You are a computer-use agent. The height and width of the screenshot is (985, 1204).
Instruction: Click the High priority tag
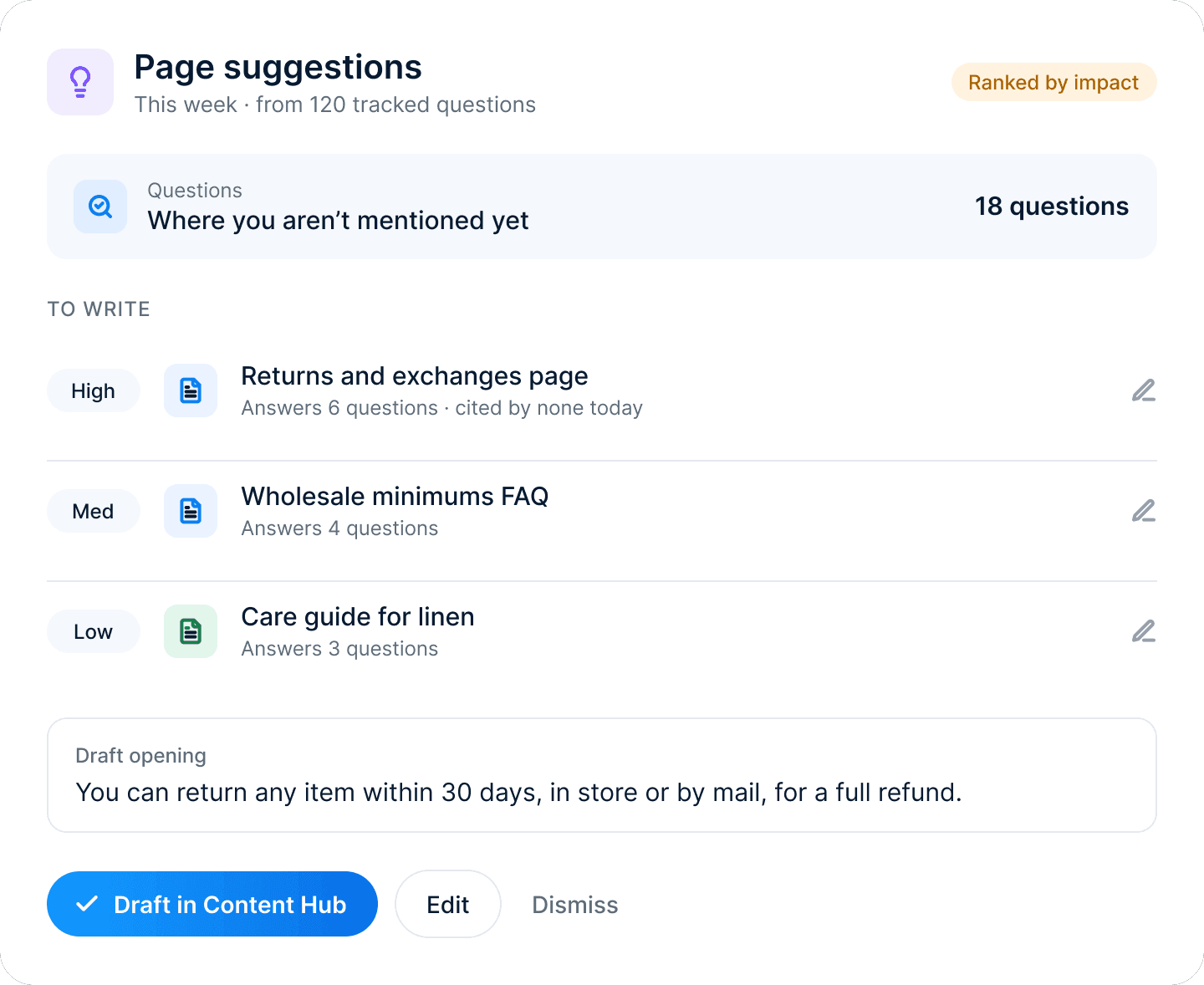[x=93, y=390]
